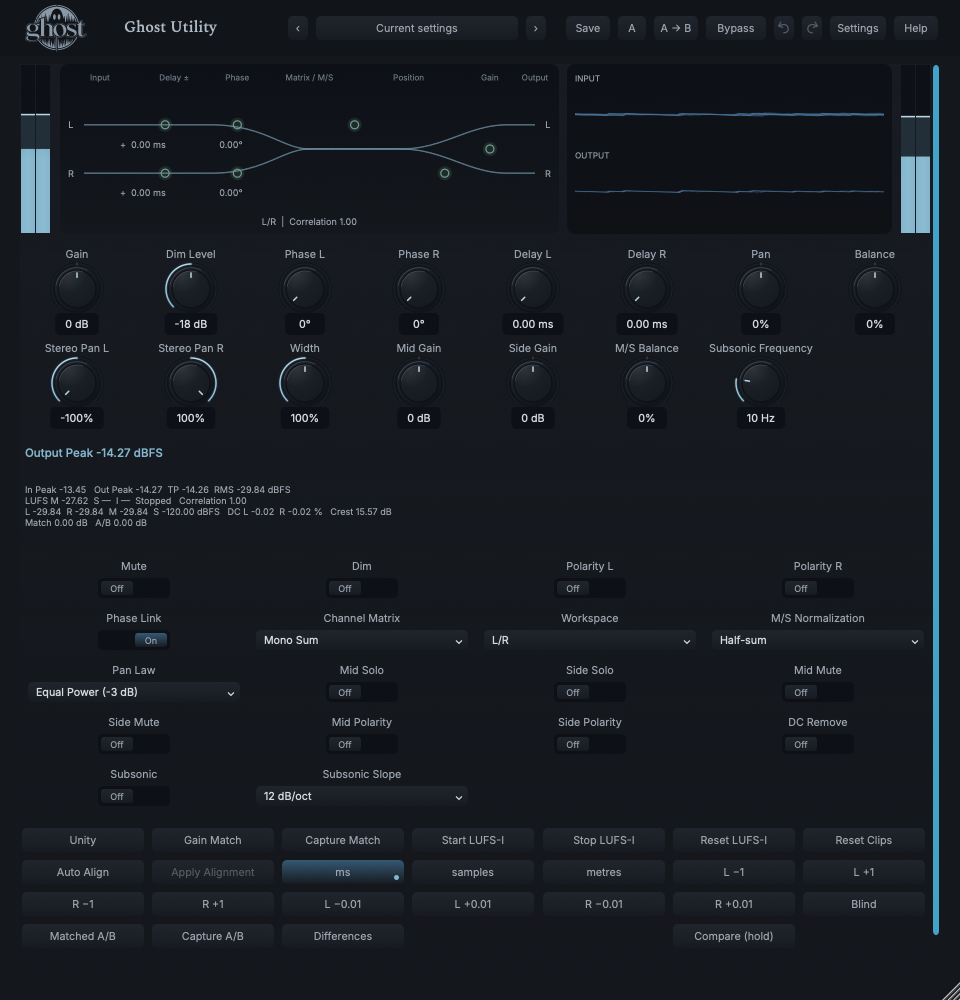Click the Save button
The width and height of the screenshot is (960, 1000).
click(587, 28)
